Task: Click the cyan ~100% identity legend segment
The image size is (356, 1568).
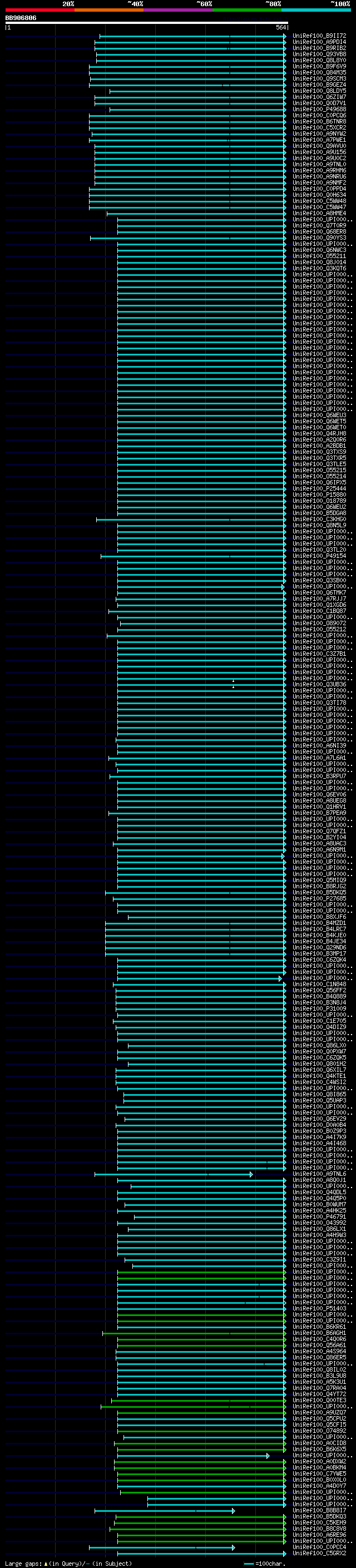Action: [x=315, y=10]
